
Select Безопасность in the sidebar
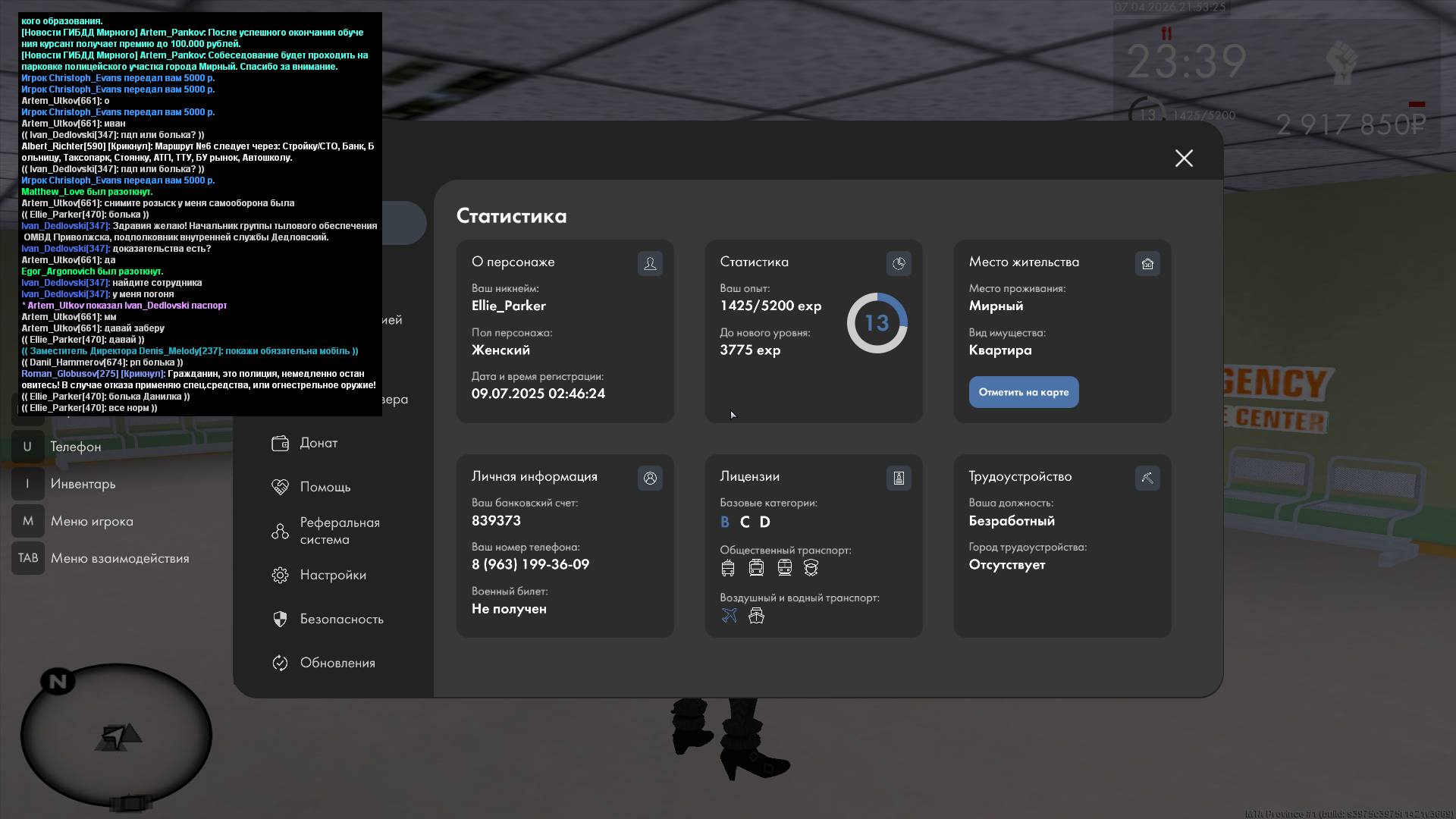click(x=341, y=619)
